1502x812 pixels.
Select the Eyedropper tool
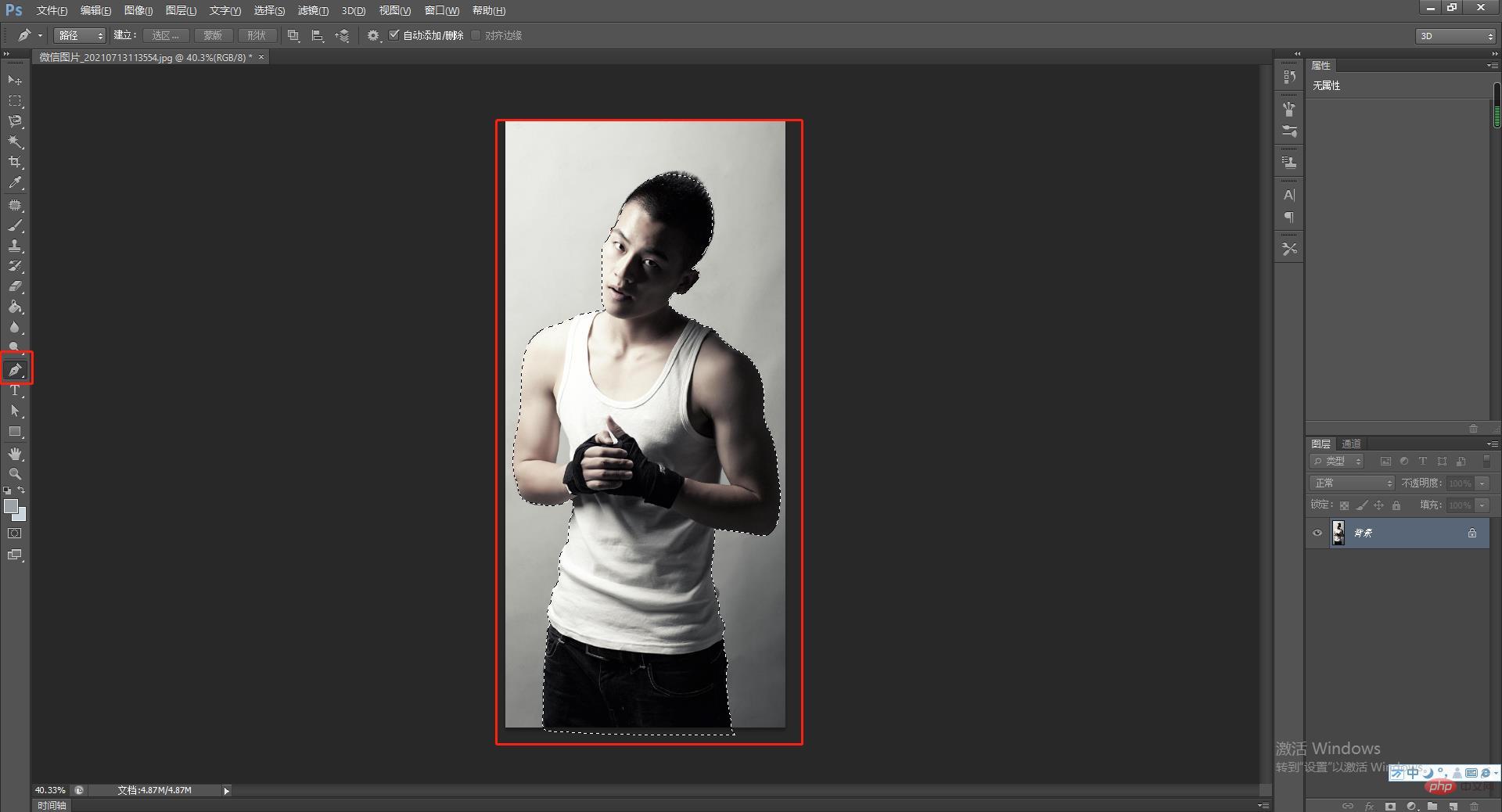(15, 183)
